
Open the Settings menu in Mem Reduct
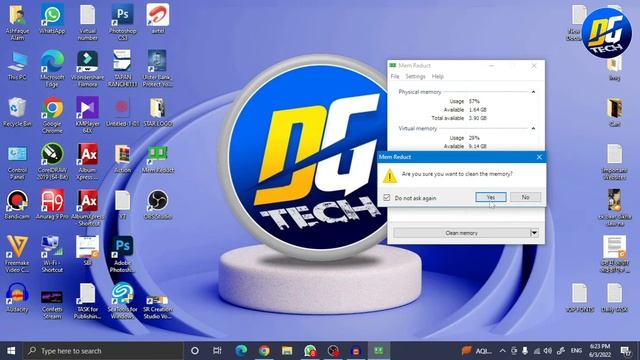415,76
